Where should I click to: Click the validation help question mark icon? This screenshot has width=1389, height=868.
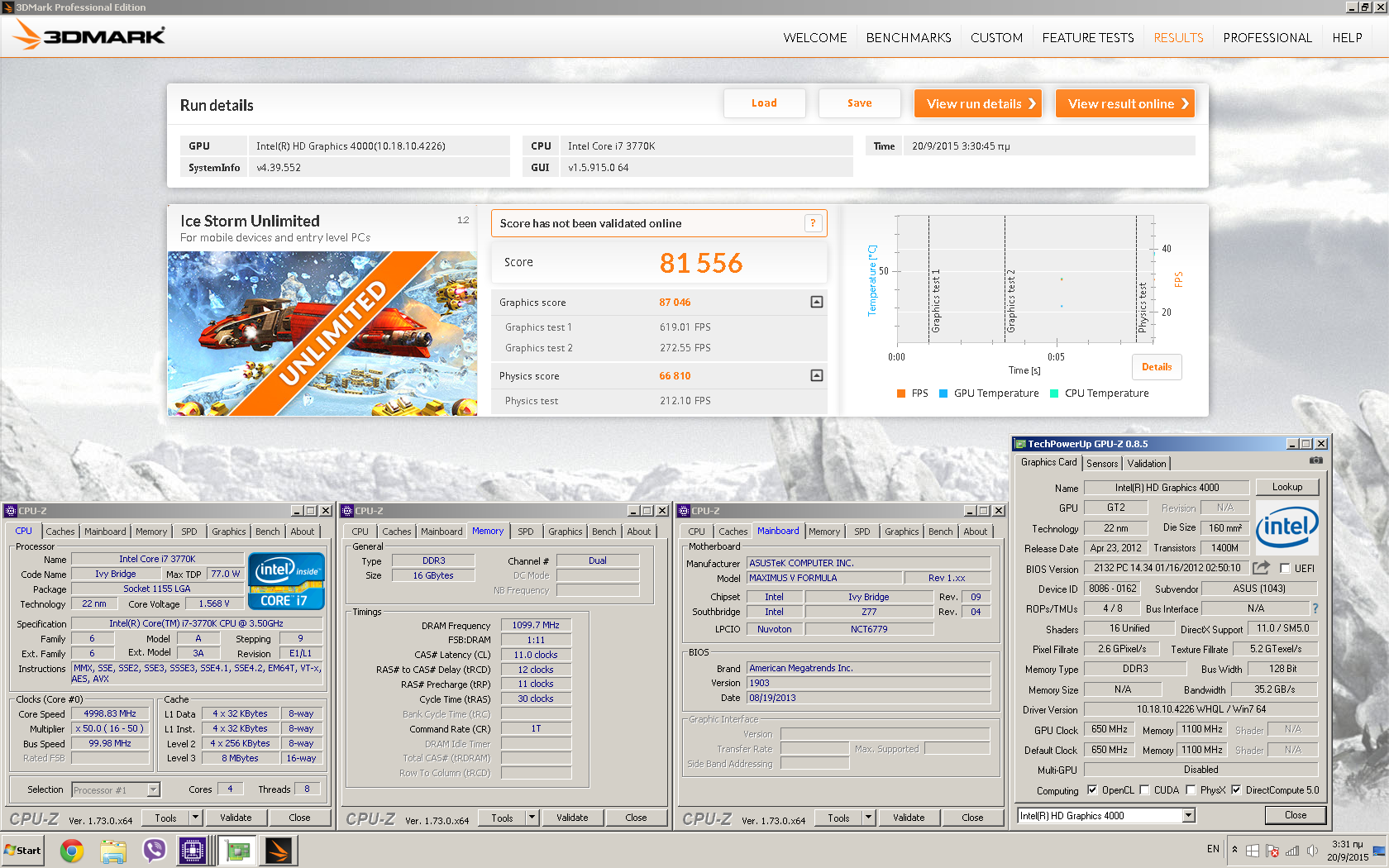point(813,223)
